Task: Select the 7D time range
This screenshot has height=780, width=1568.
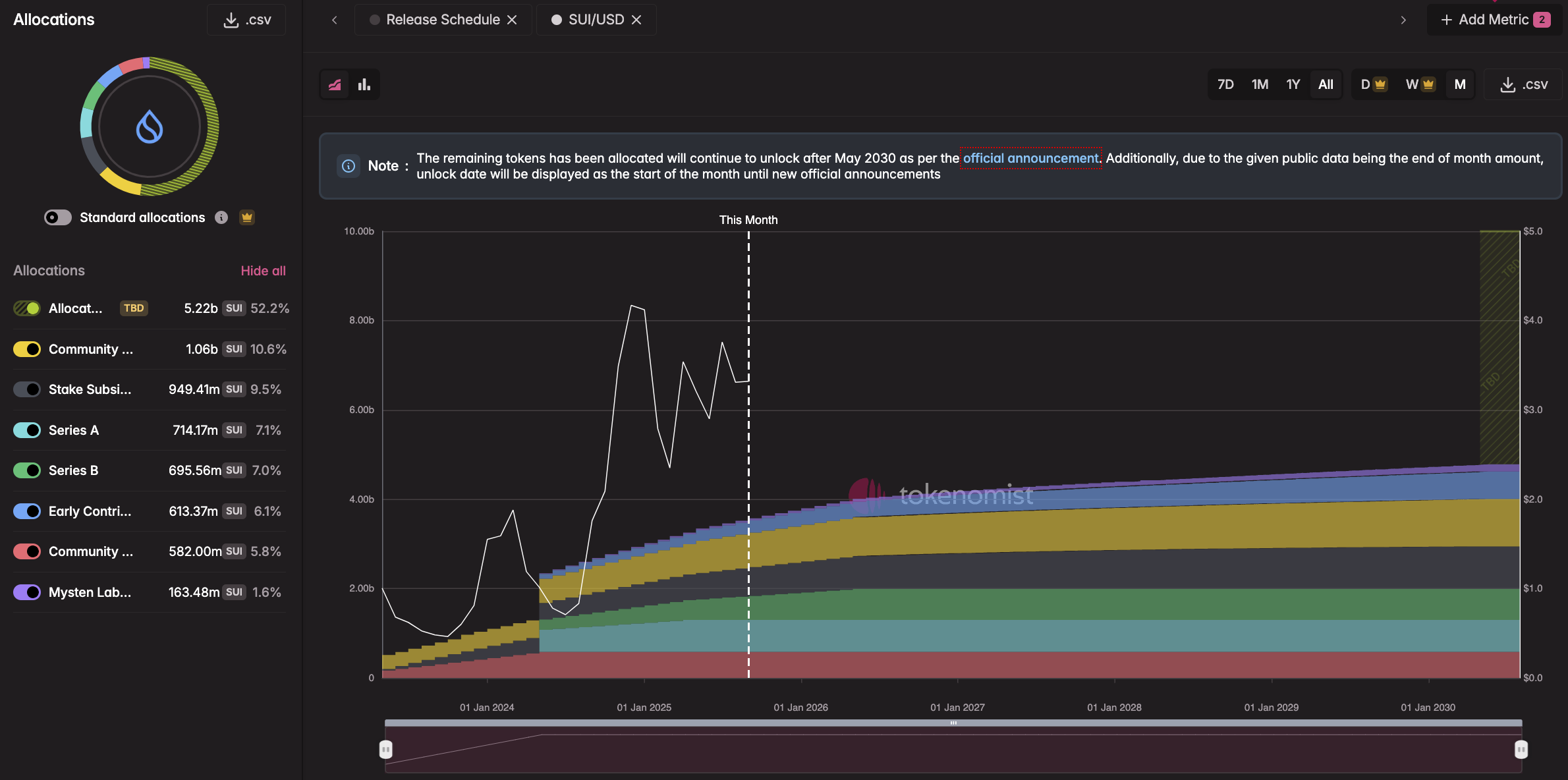Action: tap(1225, 84)
